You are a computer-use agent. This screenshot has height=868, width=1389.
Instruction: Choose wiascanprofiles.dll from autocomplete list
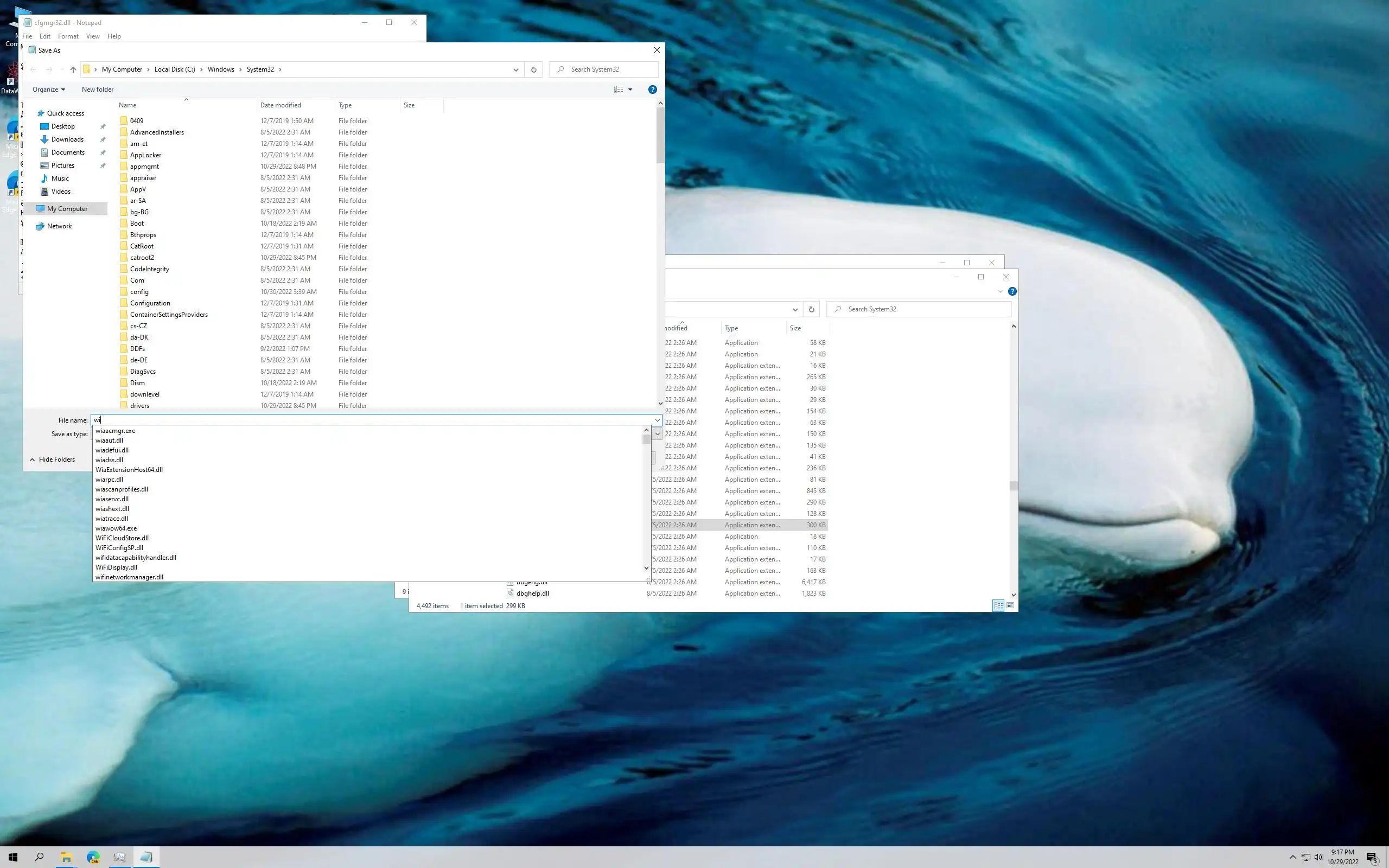[122, 489]
